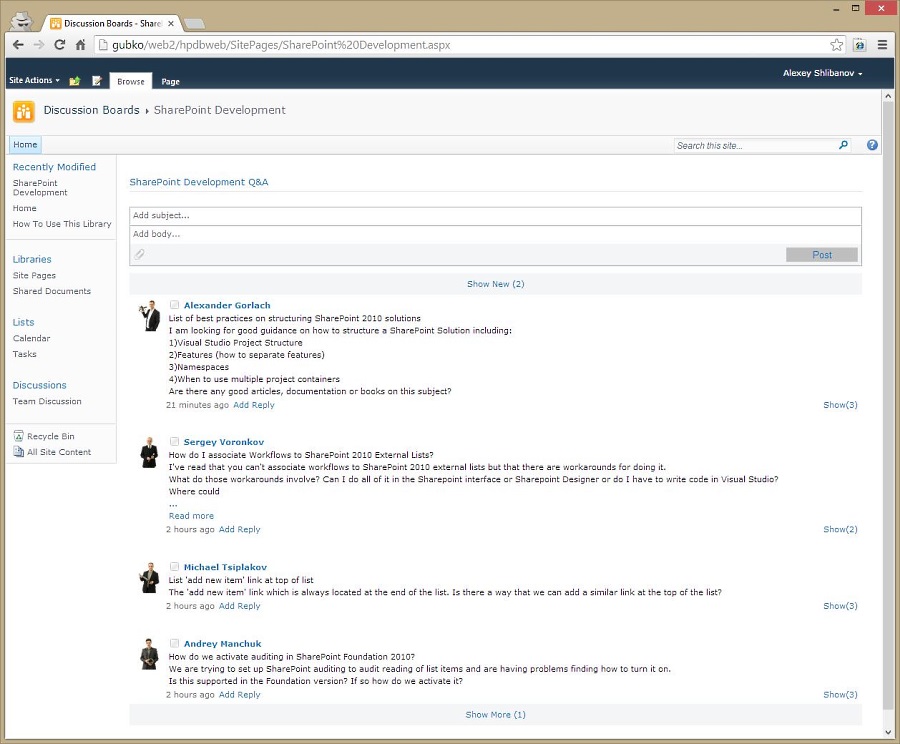Open Team Discussion in the sidebar
Image resolution: width=900 pixels, height=744 pixels.
pos(47,401)
